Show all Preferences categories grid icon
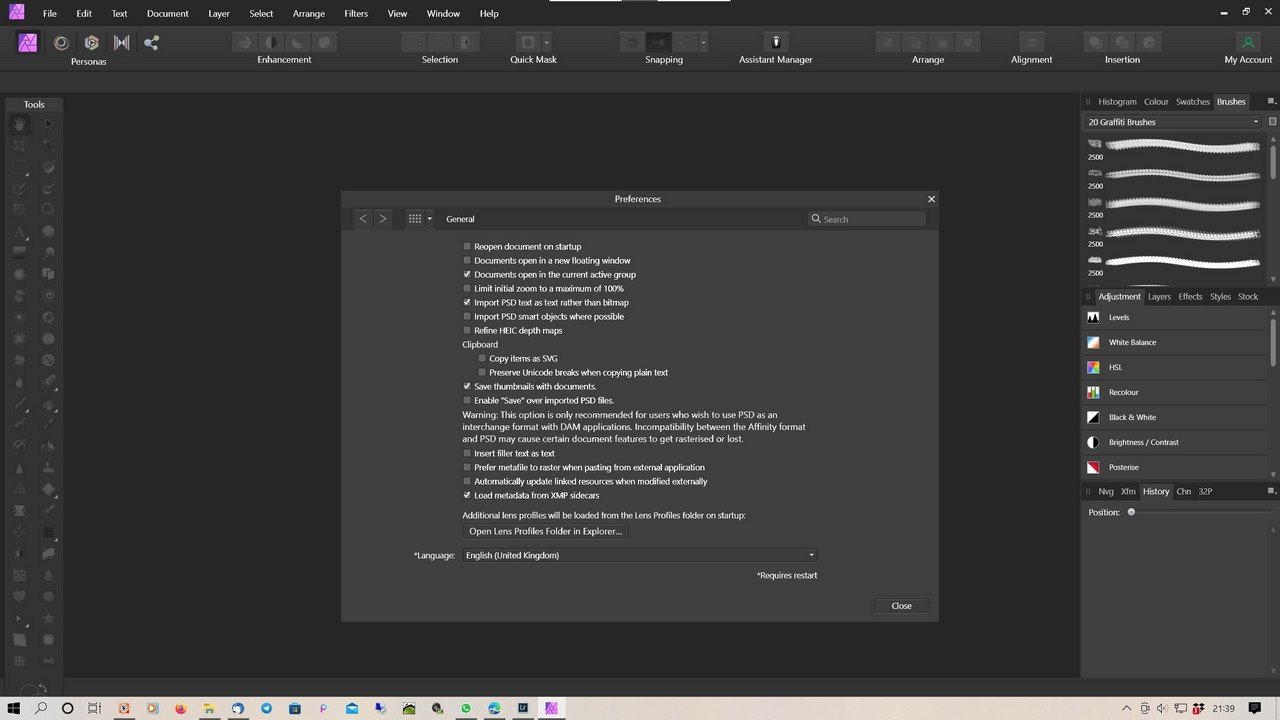This screenshot has width=1280, height=720. pyautogui.click(x=414, y=218)
